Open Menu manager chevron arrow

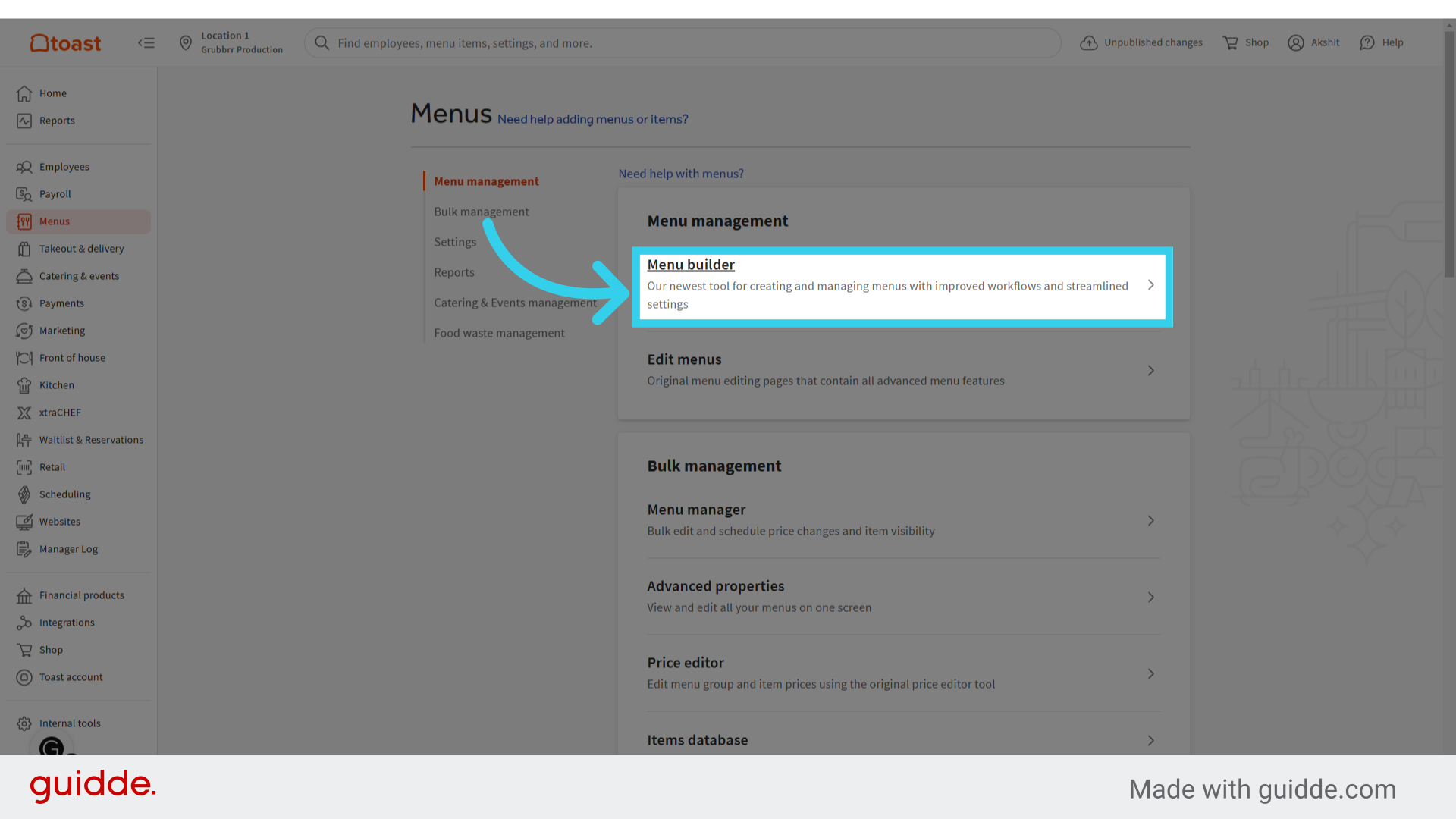[x=1150, y=520]
